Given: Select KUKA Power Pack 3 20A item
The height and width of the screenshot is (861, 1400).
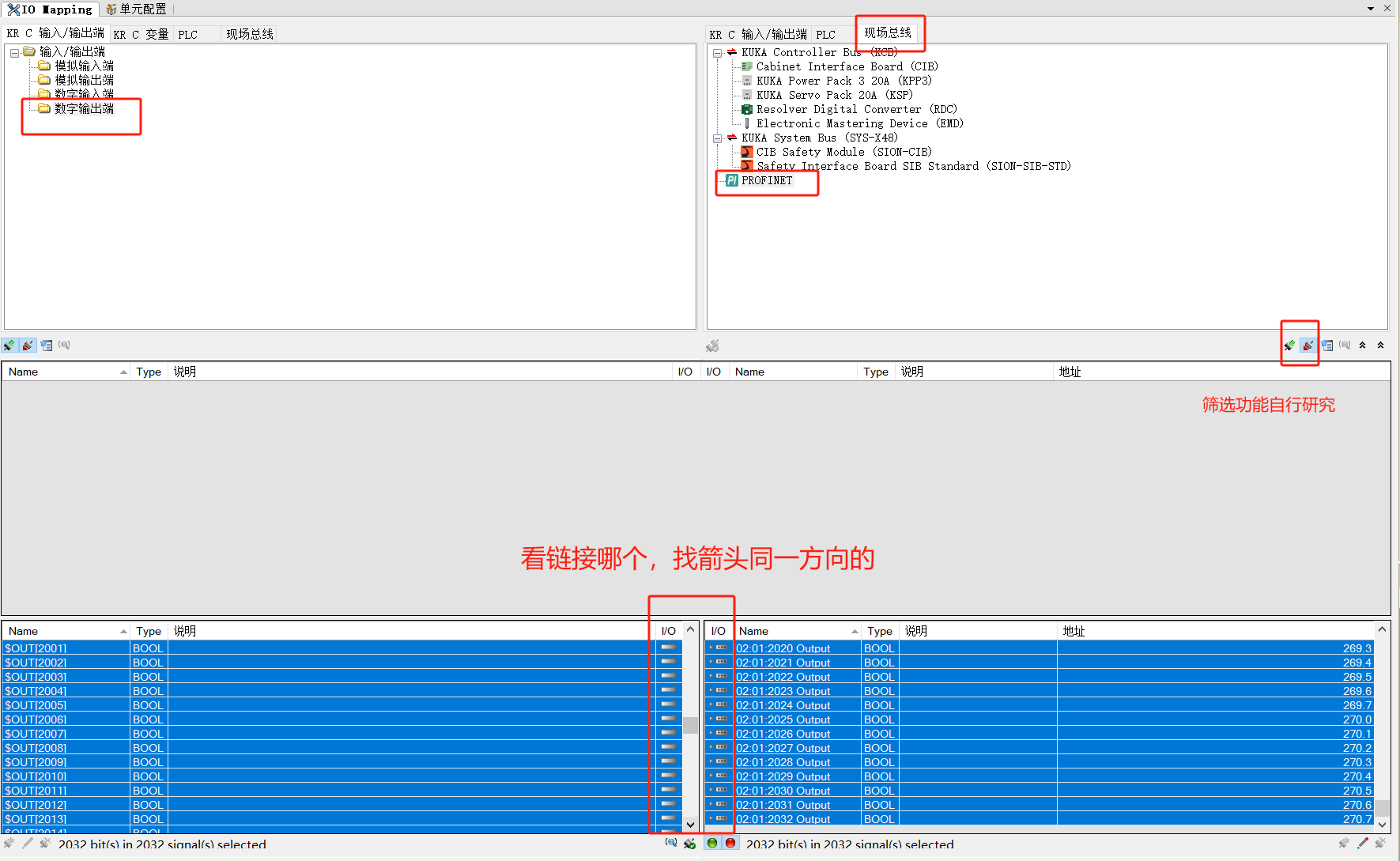Looking at the screenshot, I should pyautogui.click(x=843, y=81).
